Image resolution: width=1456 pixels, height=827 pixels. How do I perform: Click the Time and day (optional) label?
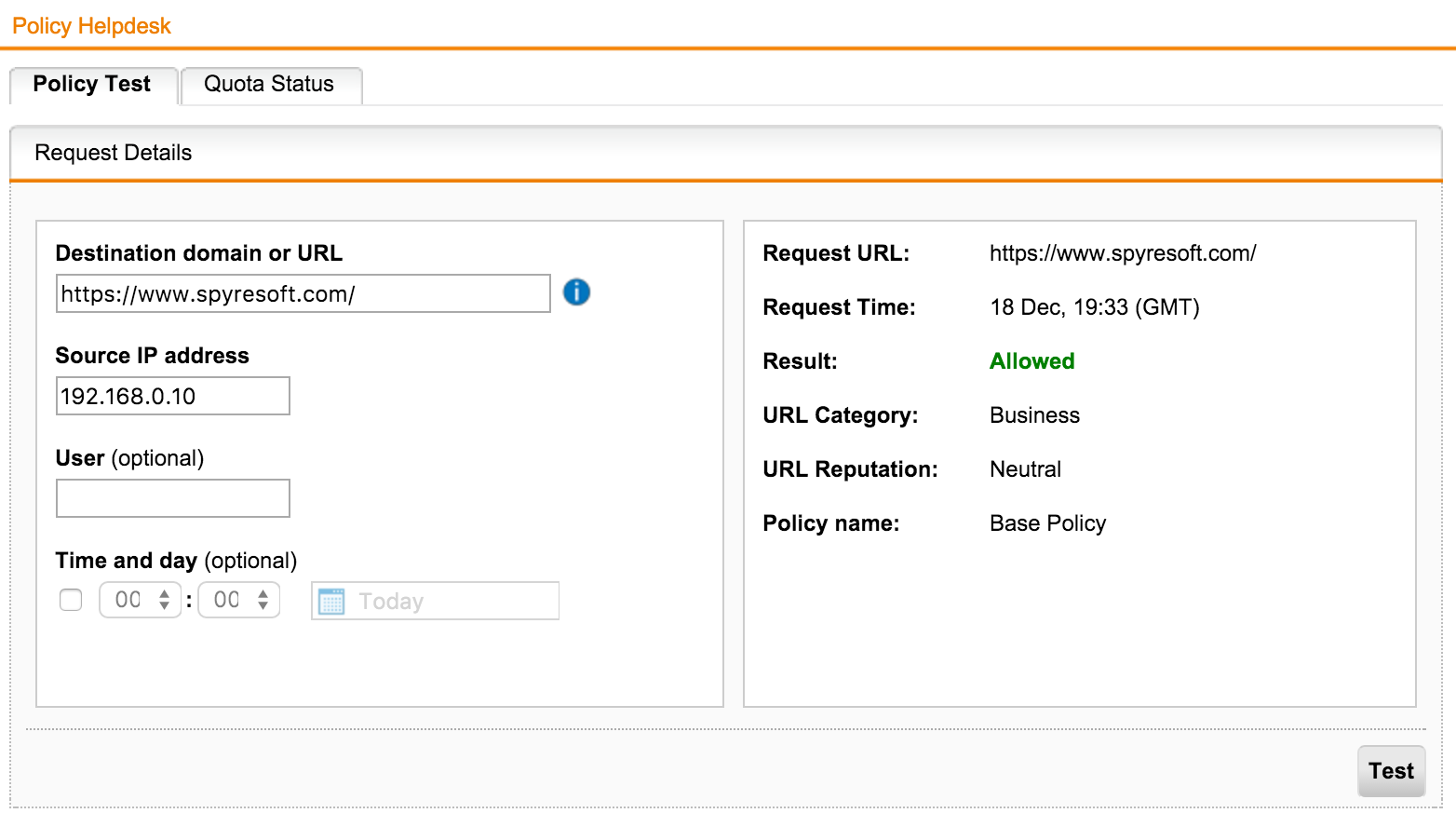176,561
